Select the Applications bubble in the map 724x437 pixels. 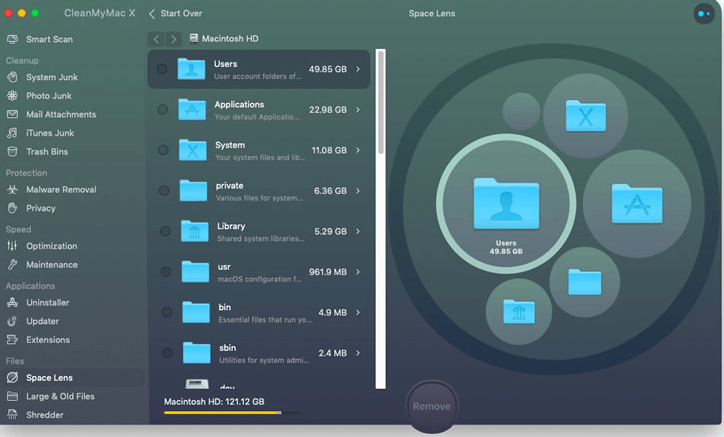click(x=637, y=203)
